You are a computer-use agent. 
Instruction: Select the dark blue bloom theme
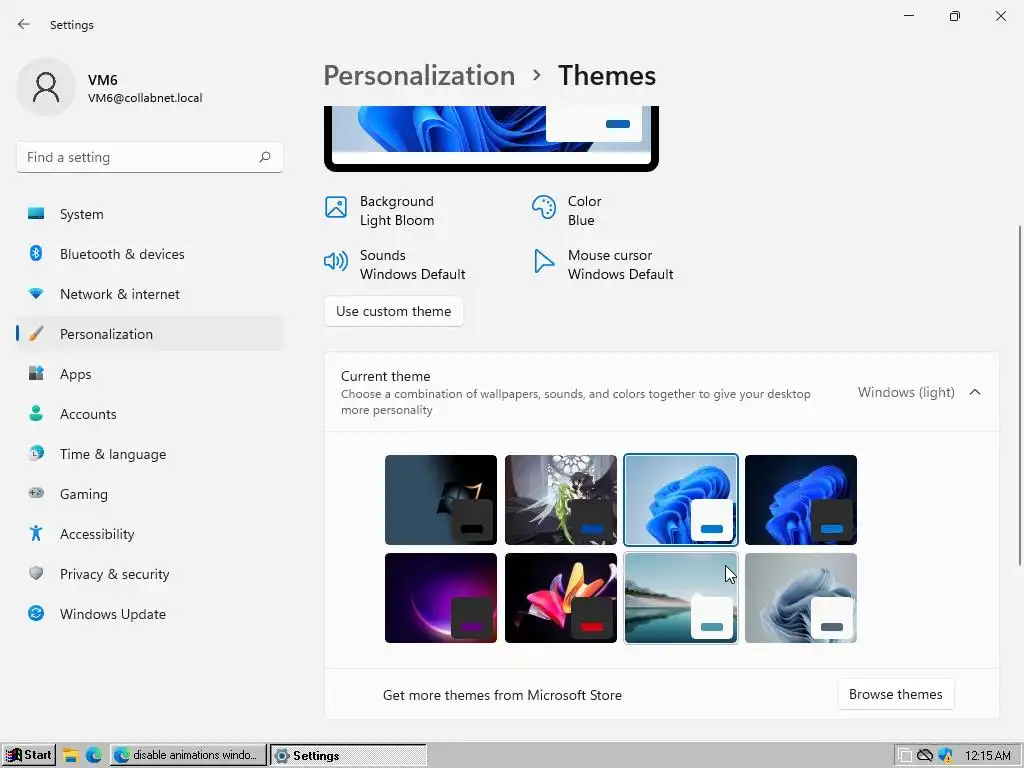click(801, 500)
